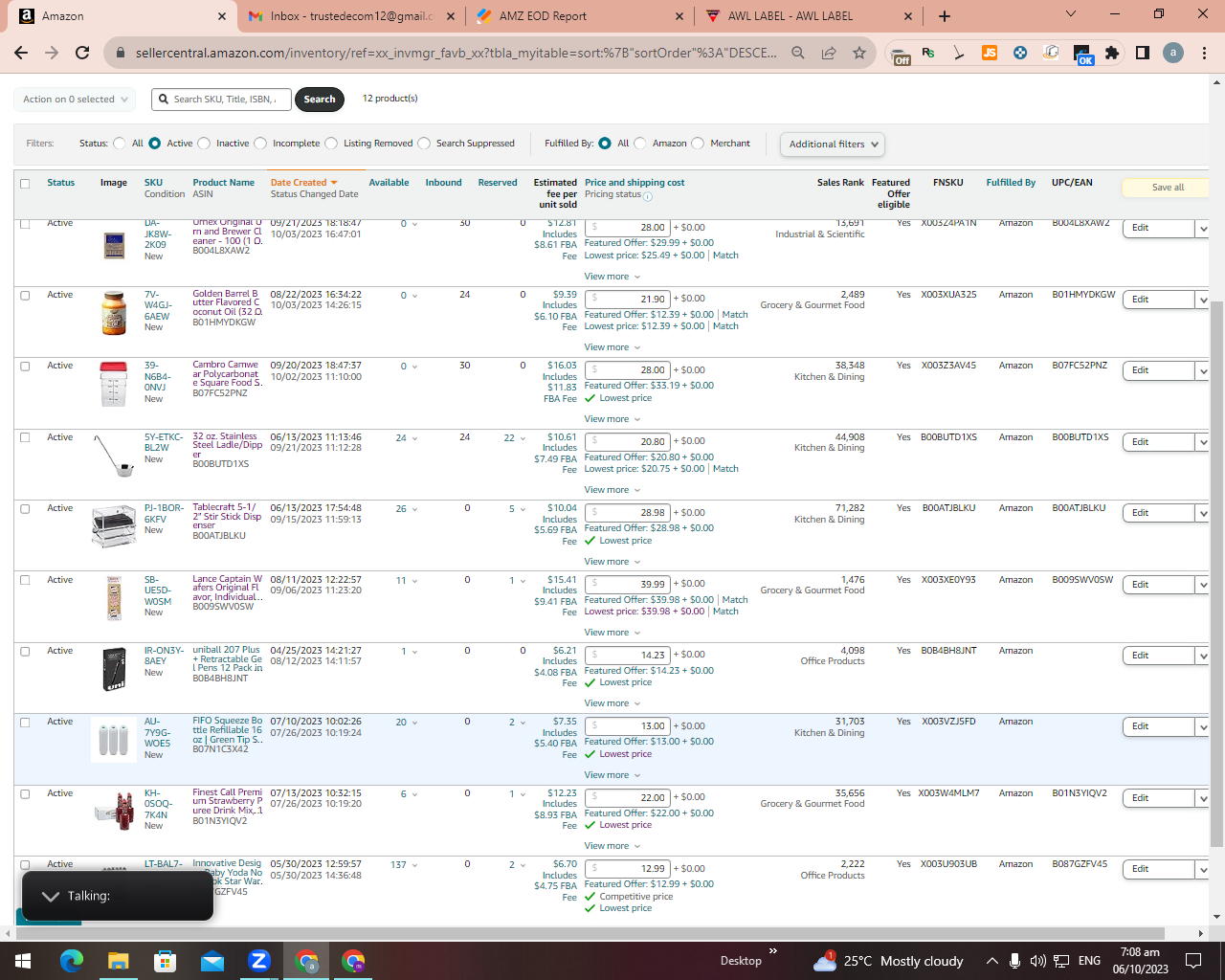Bookmark this page with the star icon
Image resolution: width=1225 pixels, height=980 pixels.
pyautogui.click(x=859, y=53)
